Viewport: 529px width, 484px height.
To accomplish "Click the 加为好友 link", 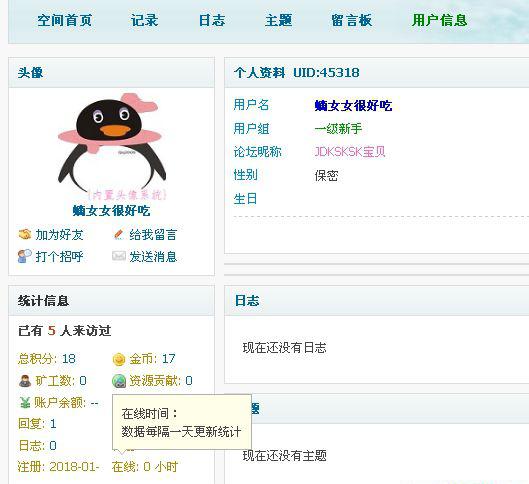I will [59, 235].
